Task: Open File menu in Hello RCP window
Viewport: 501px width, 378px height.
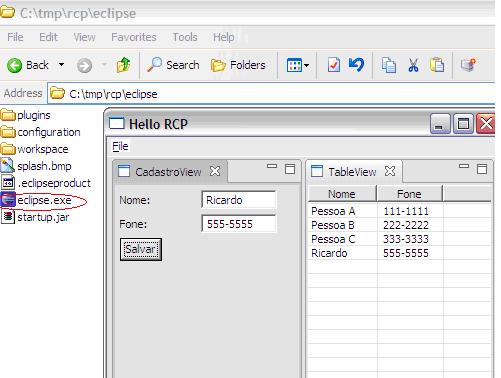Action: click(120, 146)
